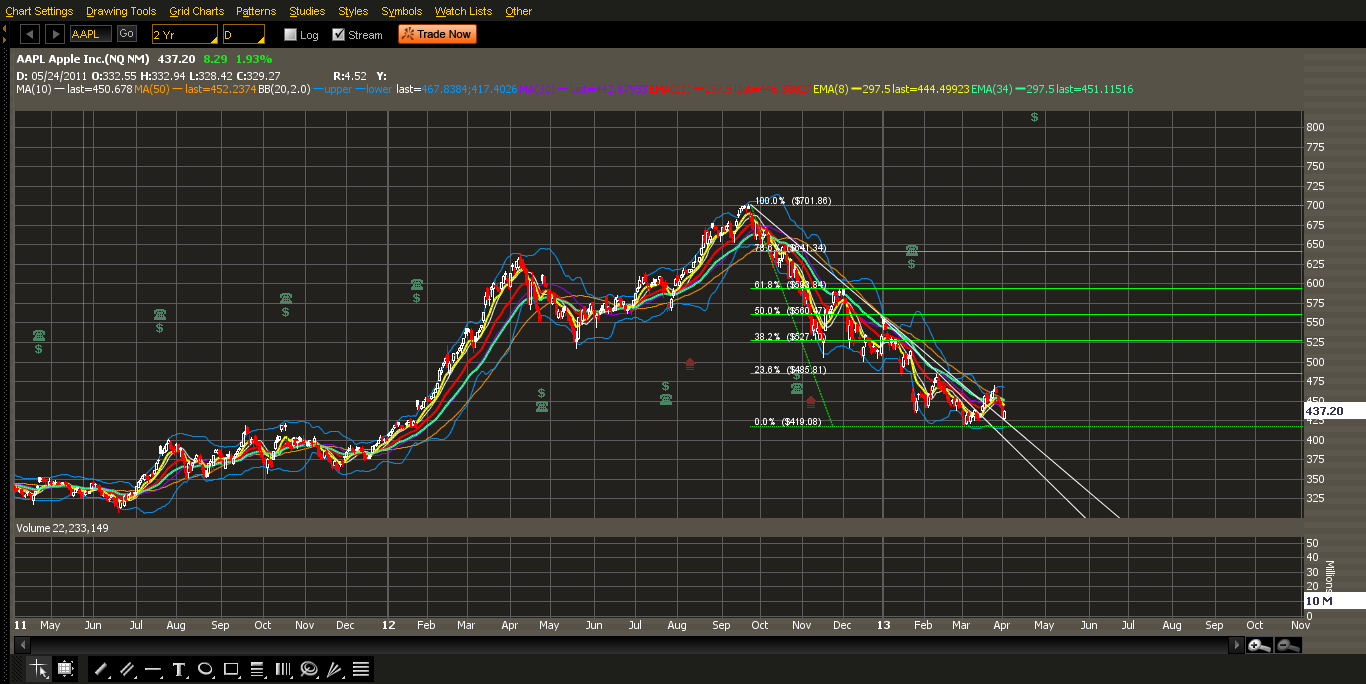Image resolution: width=1366 pixels, height=684 pixels.
Task: Enable the Log scale checkbox
Action: (x=291, y=35)
